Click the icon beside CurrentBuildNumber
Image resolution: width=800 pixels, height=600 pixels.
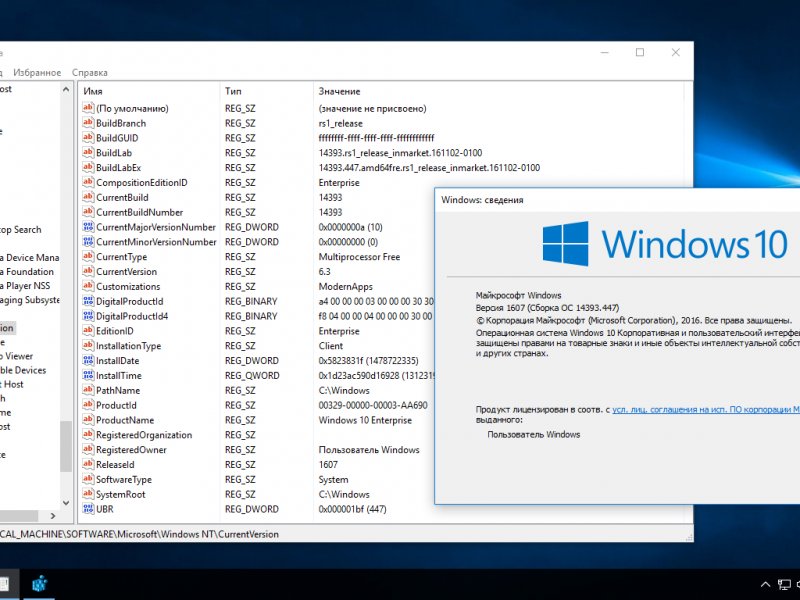[x=88, y=212]
